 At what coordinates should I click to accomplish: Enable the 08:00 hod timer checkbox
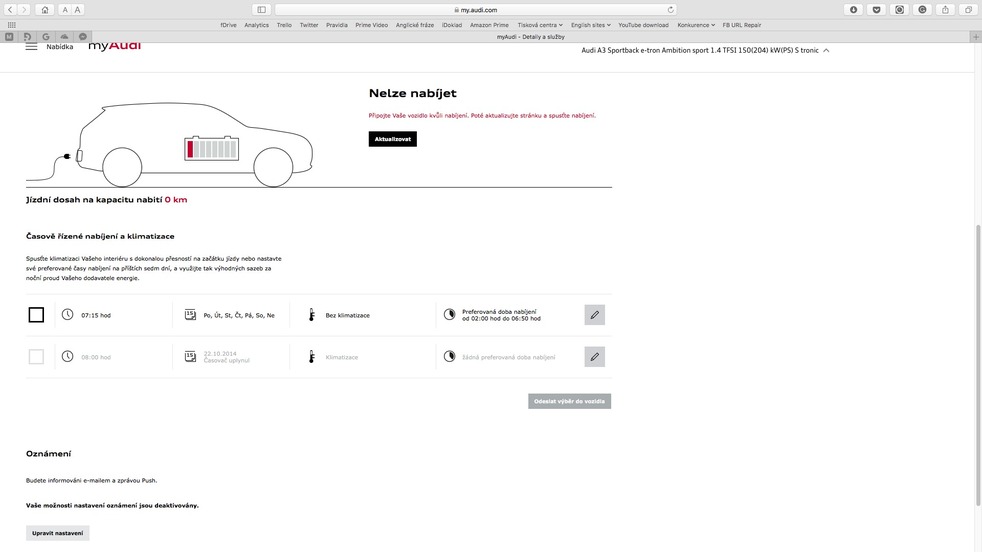tap(36, 357)
